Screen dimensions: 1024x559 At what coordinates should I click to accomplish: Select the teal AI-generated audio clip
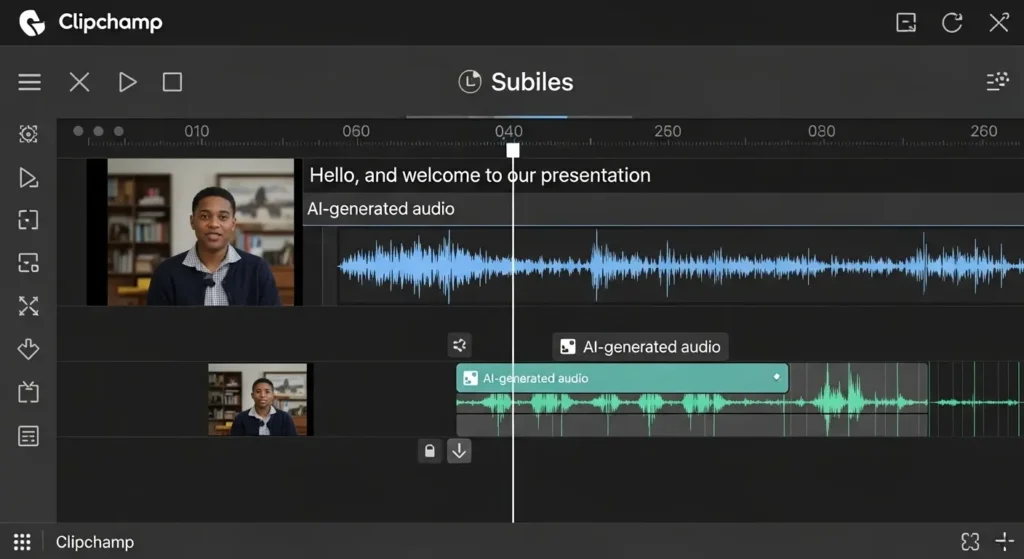pos(622,378)
